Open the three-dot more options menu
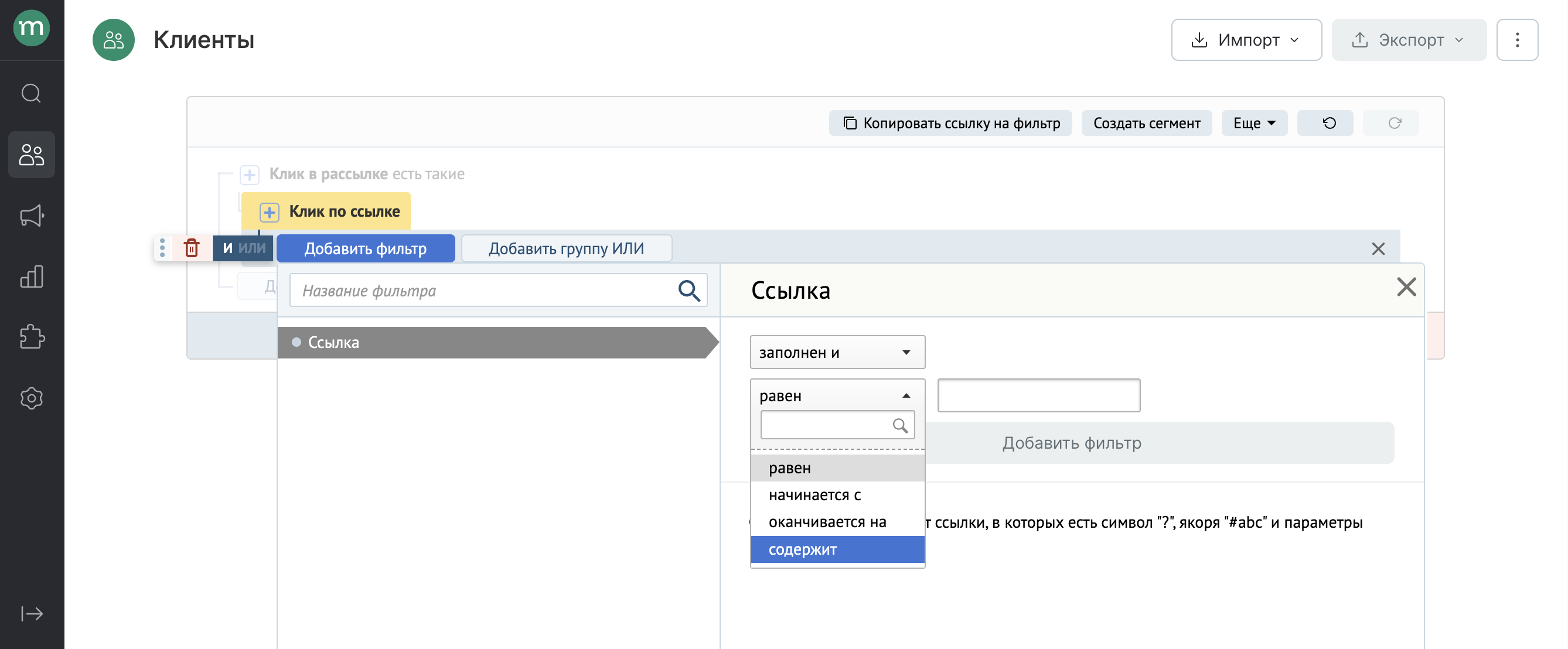Screen dimensions: 1568x649 click(1517, 40)
